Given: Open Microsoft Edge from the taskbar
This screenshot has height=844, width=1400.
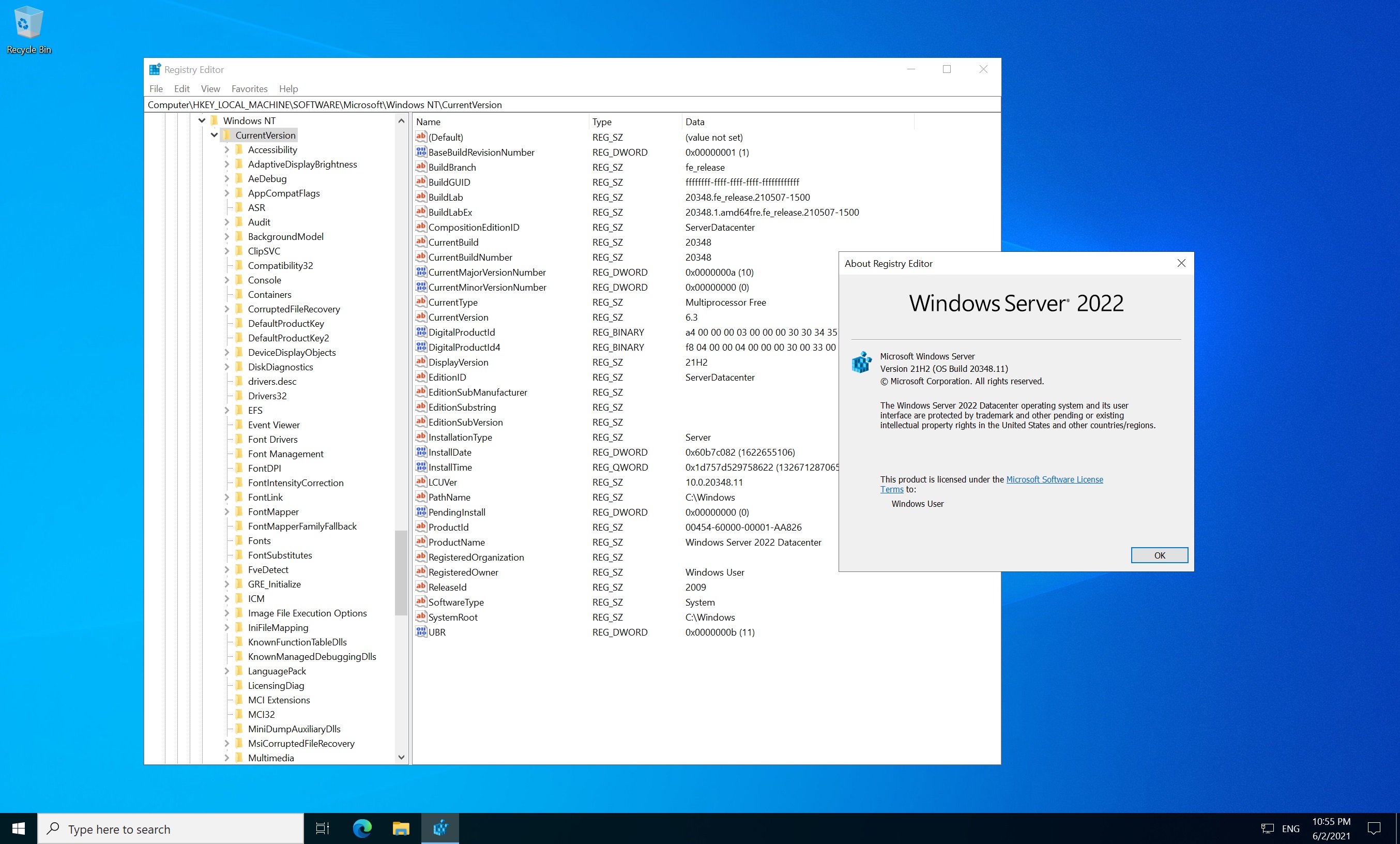Looking at the screenshot, I should [362, 828].
